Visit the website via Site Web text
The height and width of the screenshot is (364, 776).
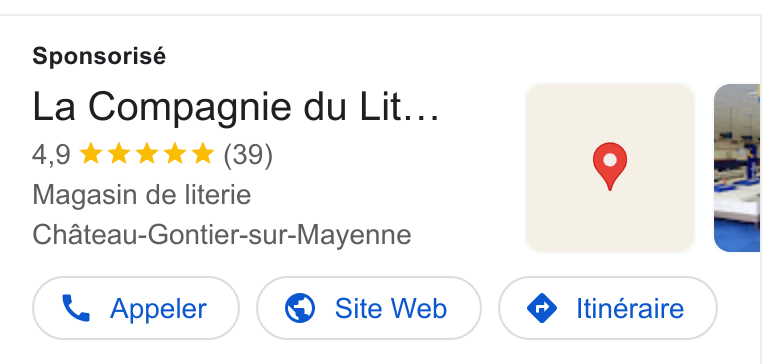(x=391, y=309)
